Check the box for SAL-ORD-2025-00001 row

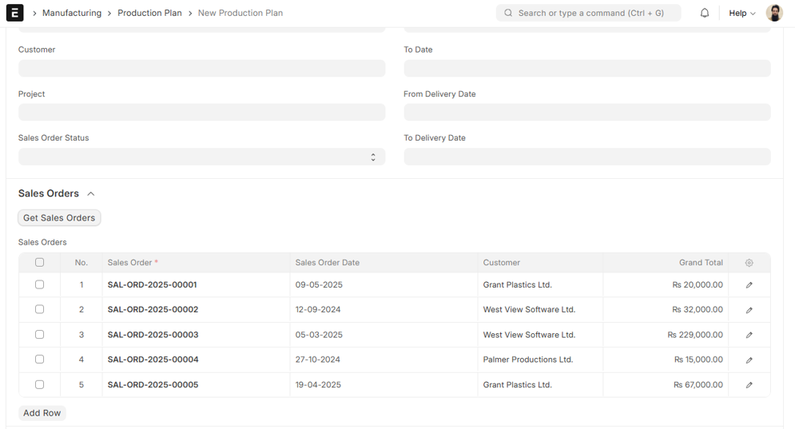[40, 285]
